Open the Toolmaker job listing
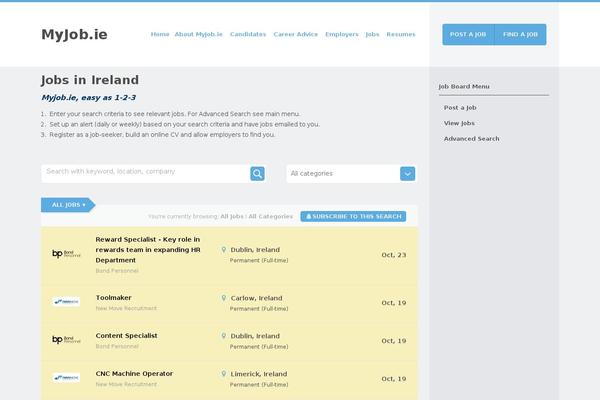 (x=113, y=297)
